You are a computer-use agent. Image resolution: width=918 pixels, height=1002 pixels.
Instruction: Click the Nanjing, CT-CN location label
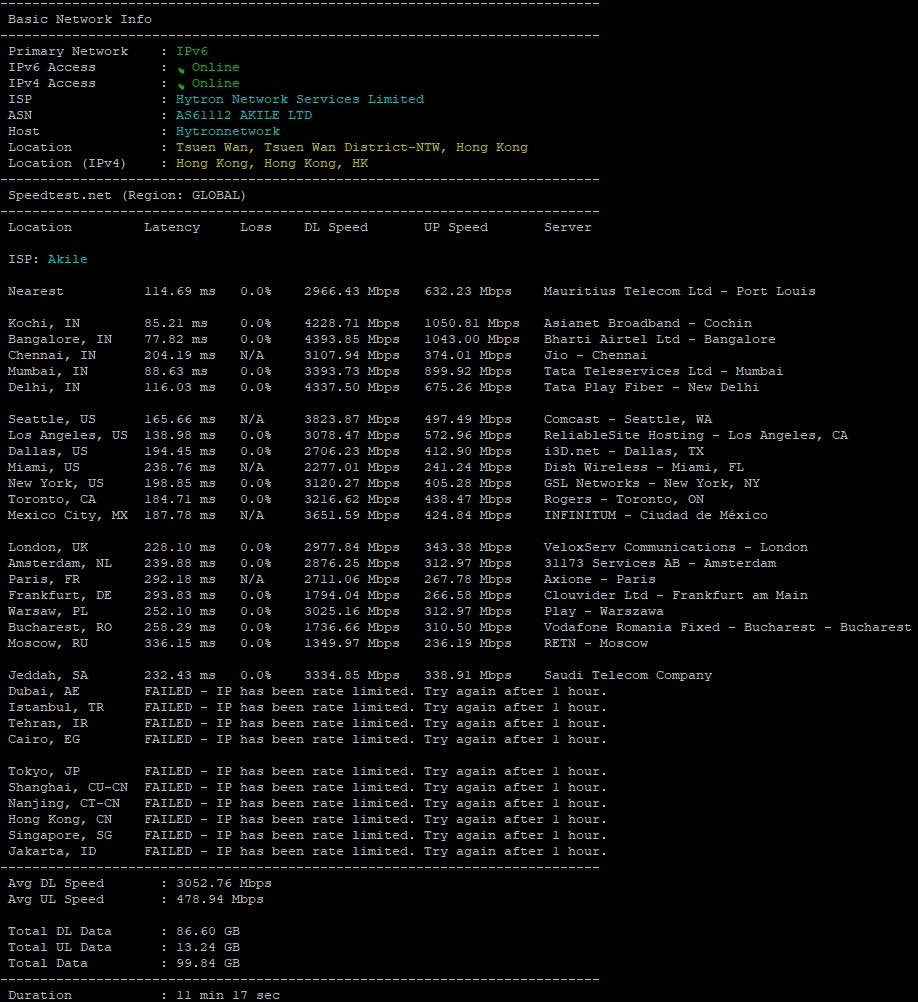(64, 802)
